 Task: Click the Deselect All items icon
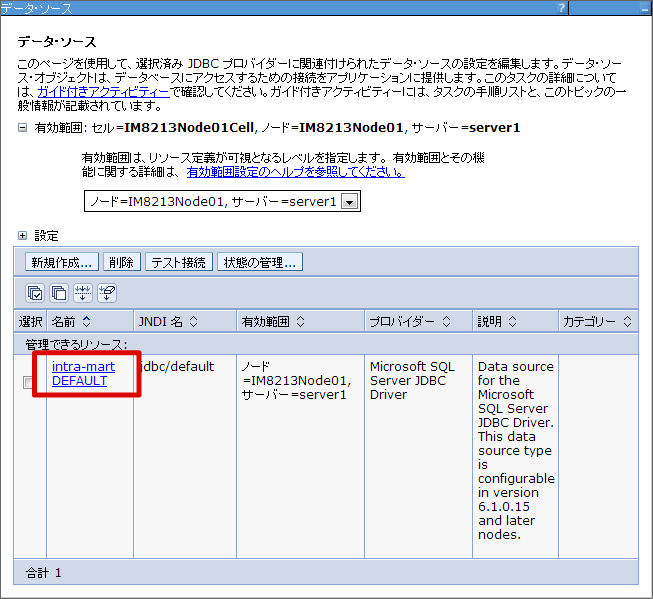[59, 293]
